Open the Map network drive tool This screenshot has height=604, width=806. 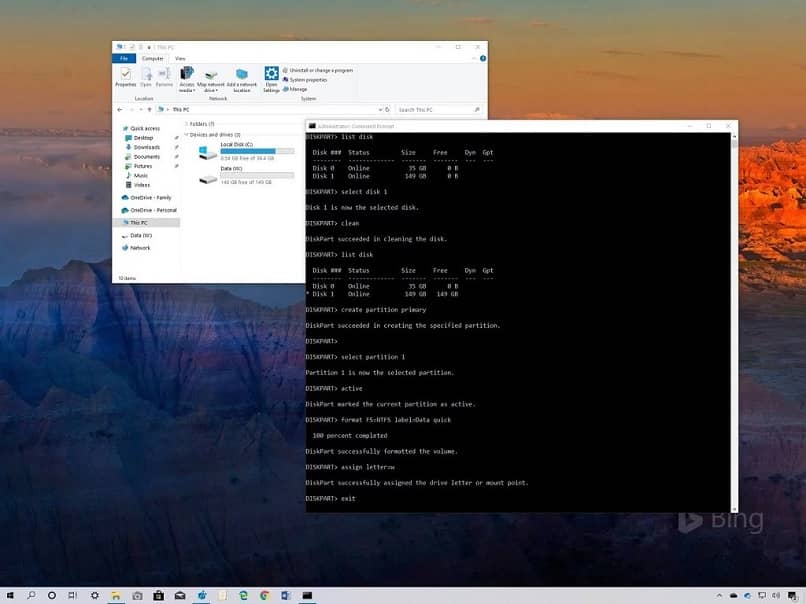[210, 77]
